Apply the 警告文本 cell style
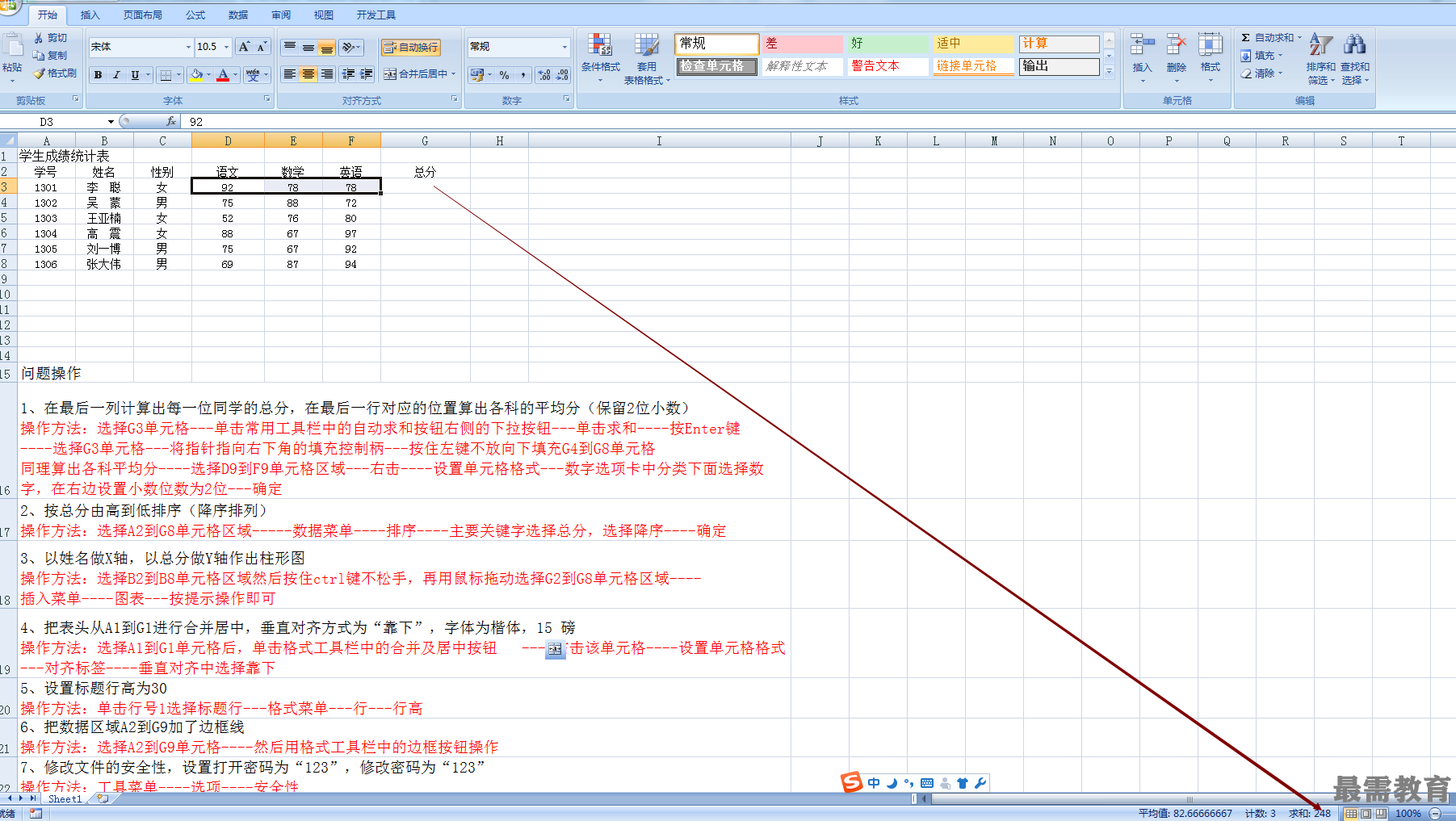The height and width of the screenshot is (821, 1456). pos(887,66)
